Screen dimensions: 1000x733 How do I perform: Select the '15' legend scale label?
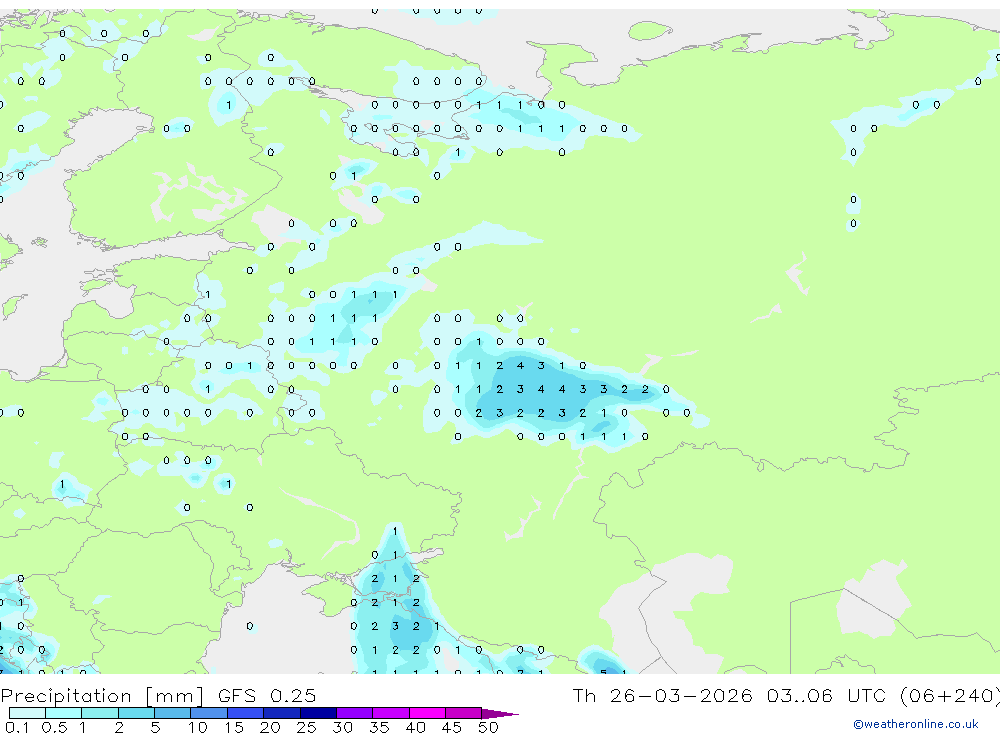[x=234, y=727]
